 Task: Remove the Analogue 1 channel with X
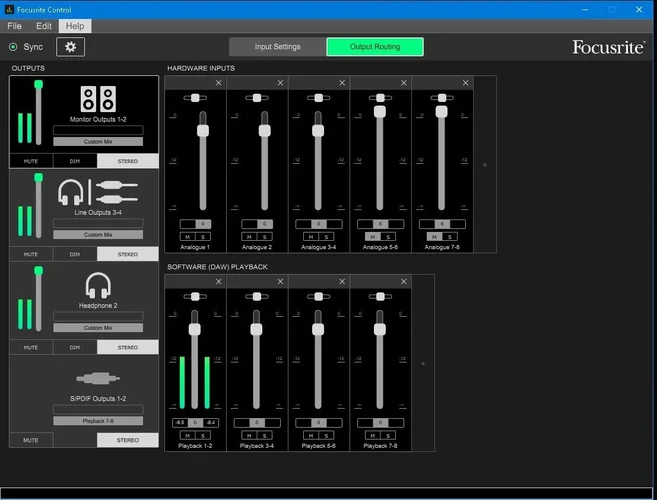pos(219,83)
